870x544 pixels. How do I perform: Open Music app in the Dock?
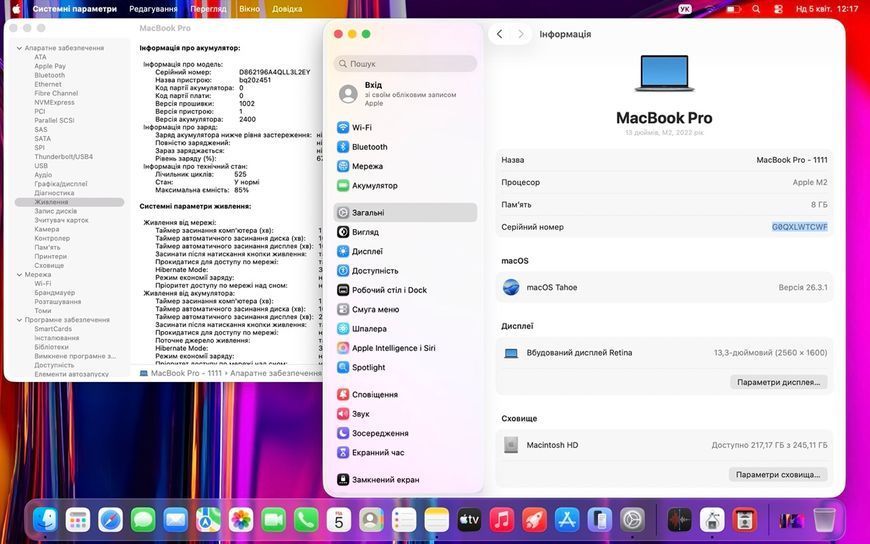pos(502,520)
